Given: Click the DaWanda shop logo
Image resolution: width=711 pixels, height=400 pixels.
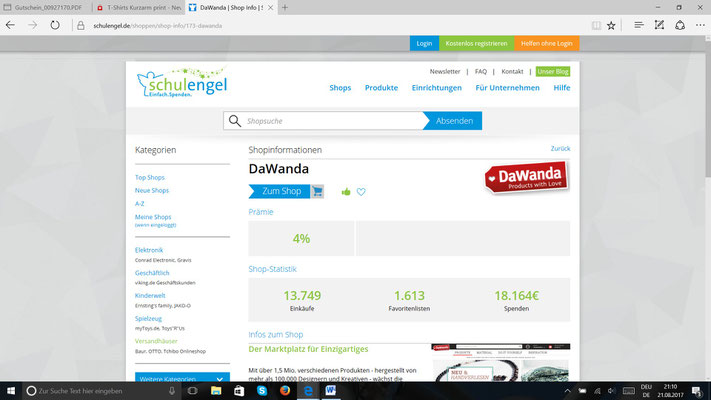Looking at the screenshot, I should (x=526, y=177).
